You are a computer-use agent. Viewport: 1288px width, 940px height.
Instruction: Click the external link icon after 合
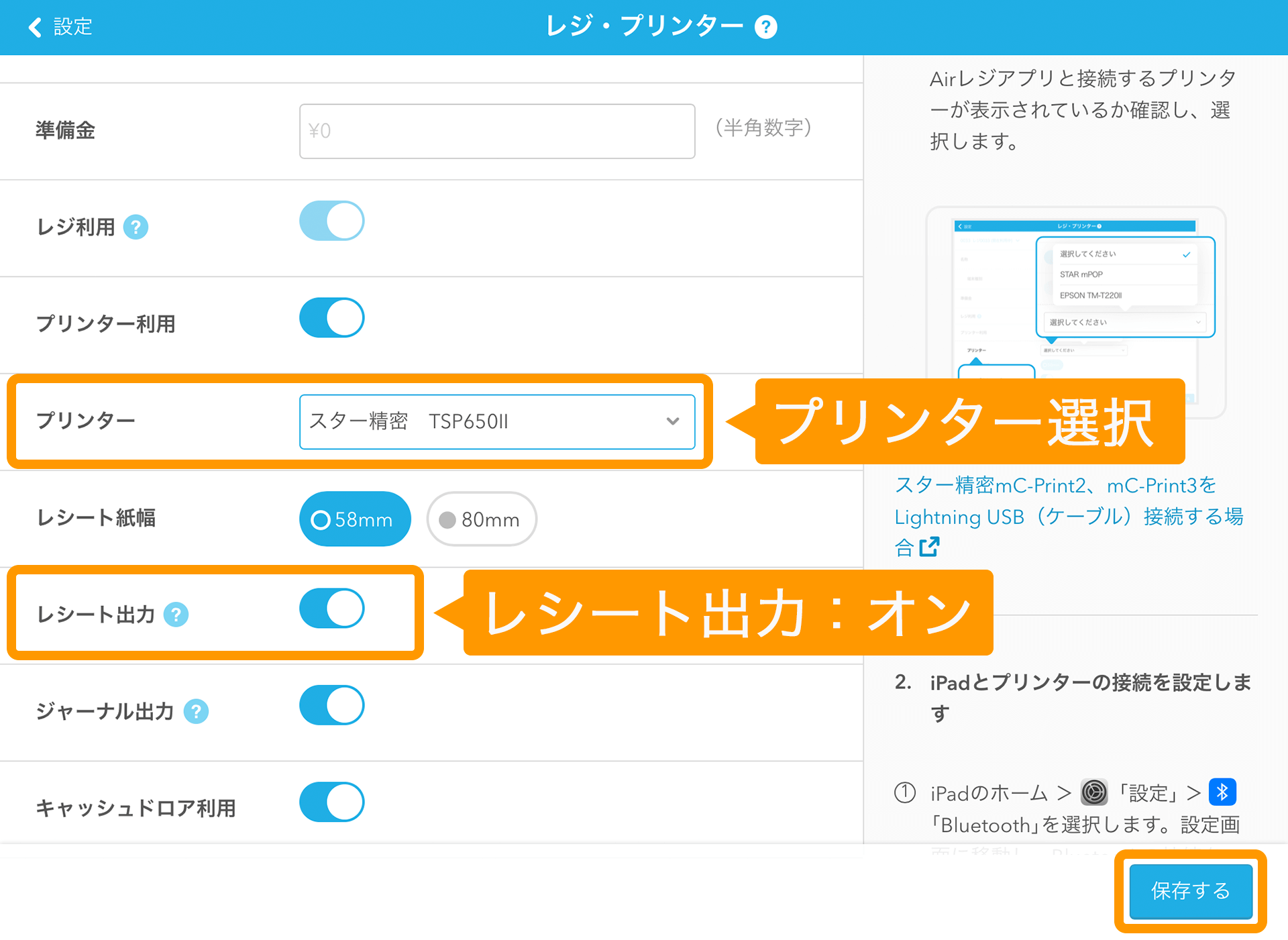click(x=929, y=547)
